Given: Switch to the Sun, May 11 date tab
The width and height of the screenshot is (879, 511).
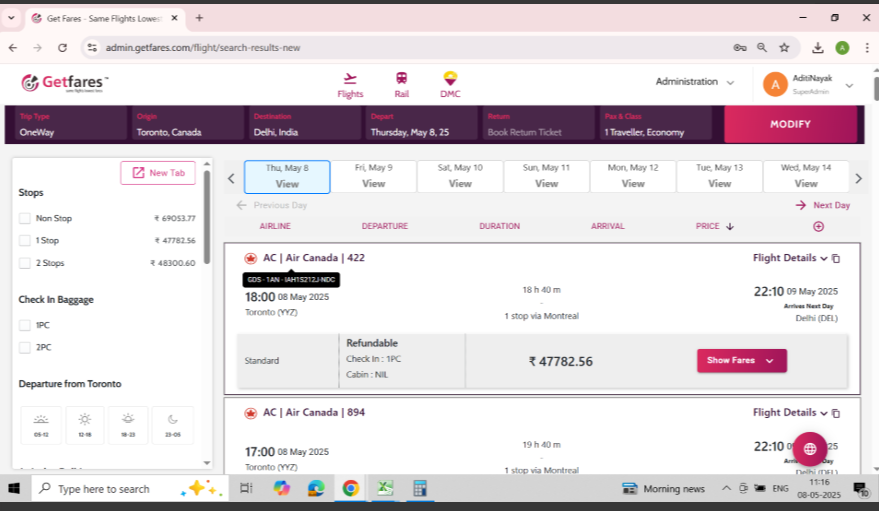Looking at the screenshot, I should [x=546, y=176].
